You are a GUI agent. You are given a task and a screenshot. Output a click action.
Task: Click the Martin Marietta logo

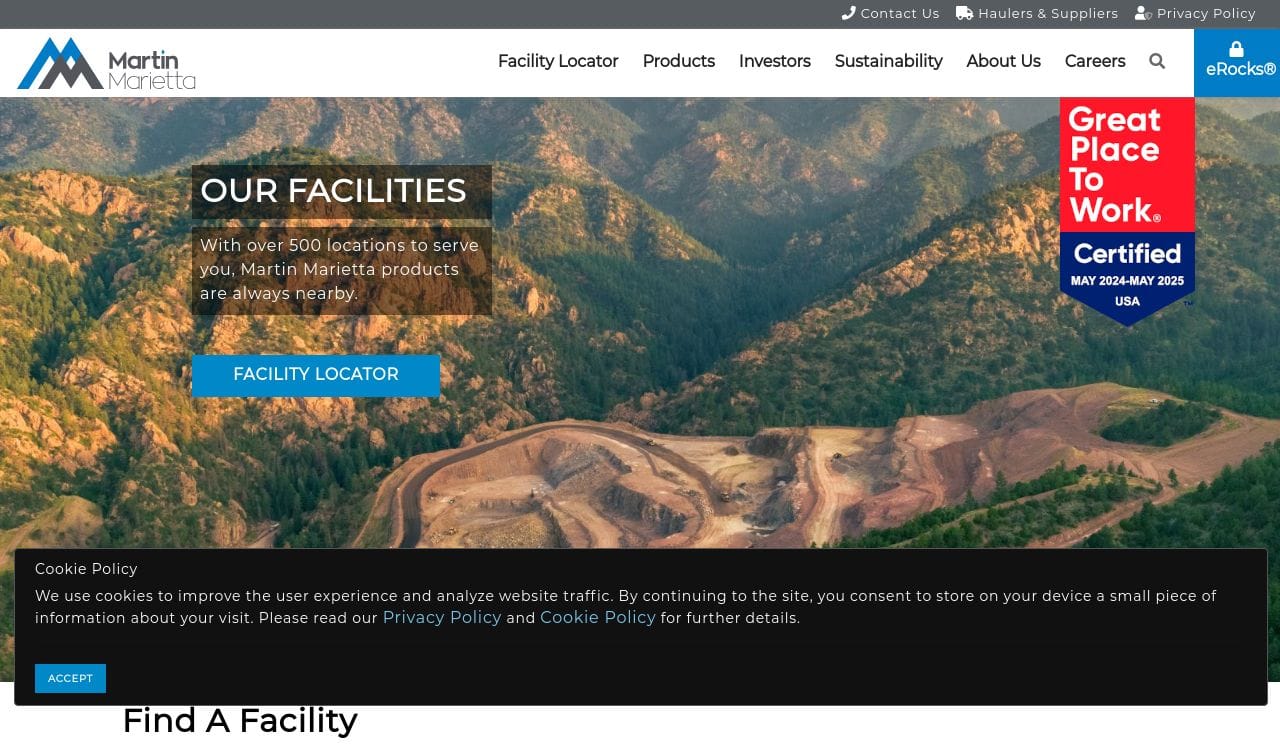point(106,63)
